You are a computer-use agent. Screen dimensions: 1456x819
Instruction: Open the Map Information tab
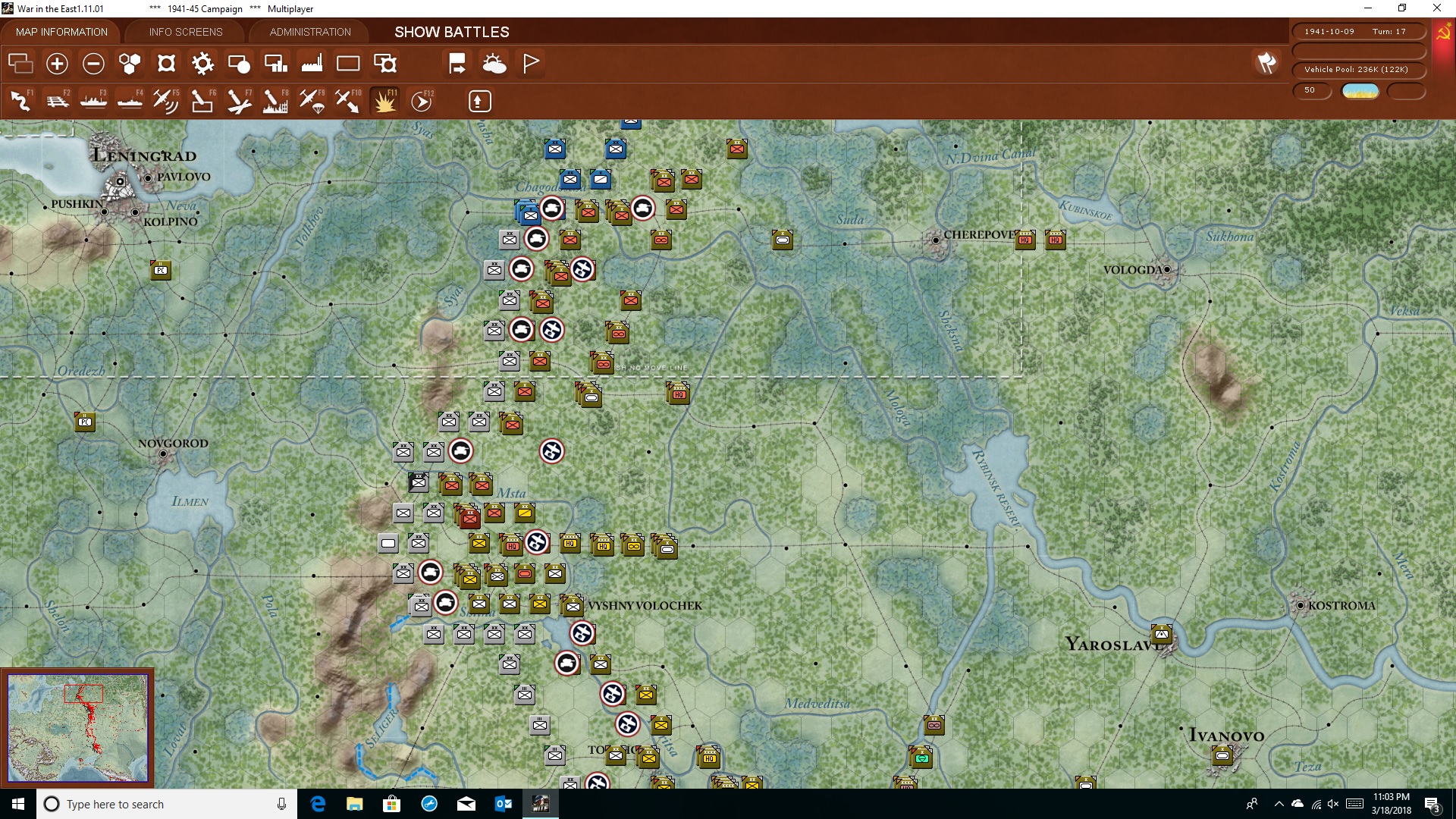(x=61, y=32)
